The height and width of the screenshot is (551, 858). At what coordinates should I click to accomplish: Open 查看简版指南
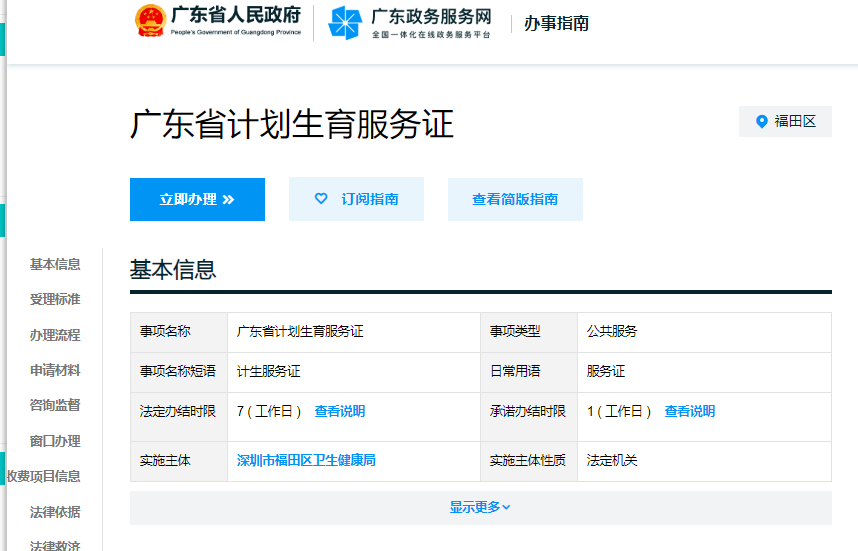point(515,199)
